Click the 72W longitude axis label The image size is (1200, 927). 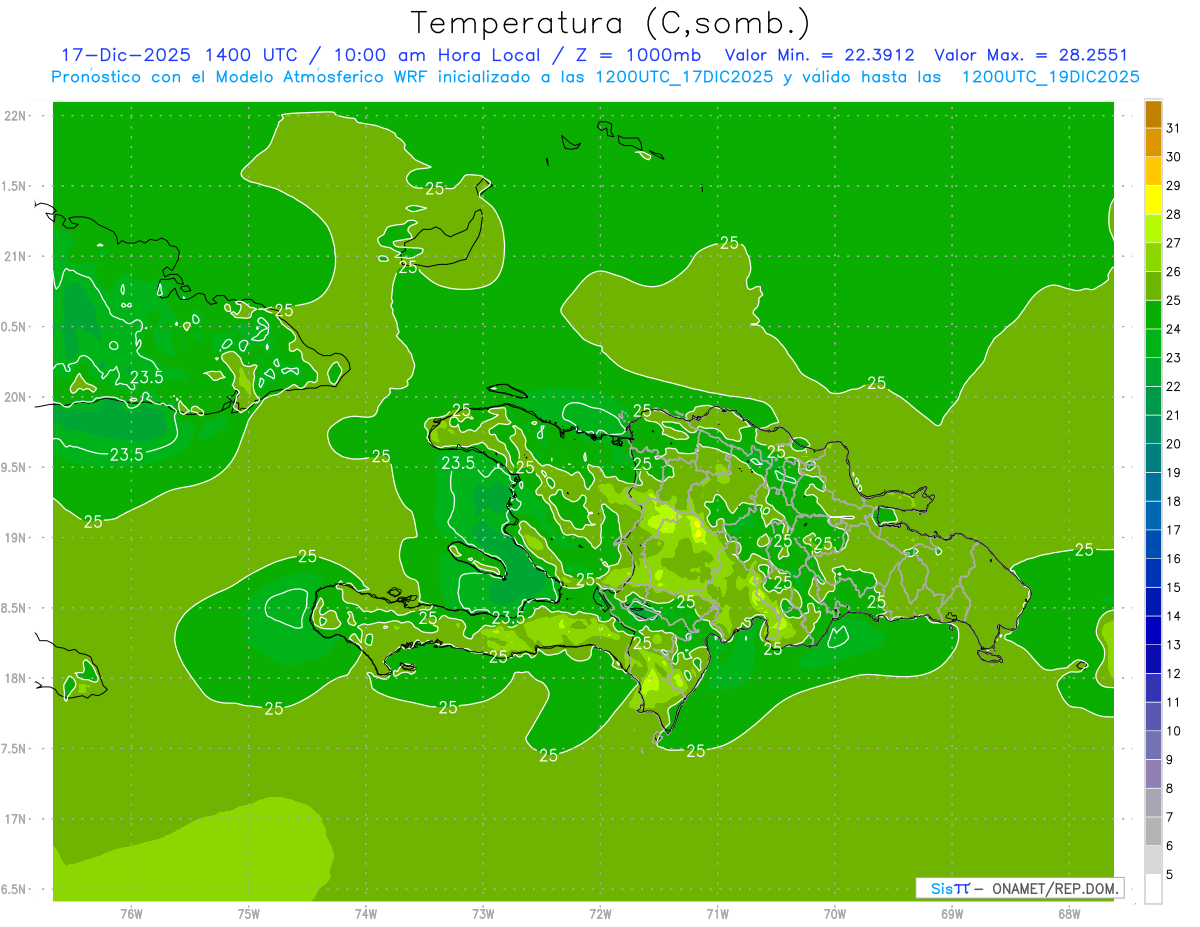click(x=600, y=913)
